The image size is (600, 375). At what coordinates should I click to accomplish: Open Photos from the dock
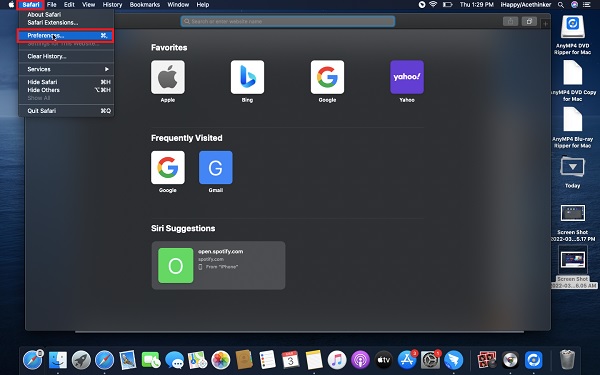221,360
